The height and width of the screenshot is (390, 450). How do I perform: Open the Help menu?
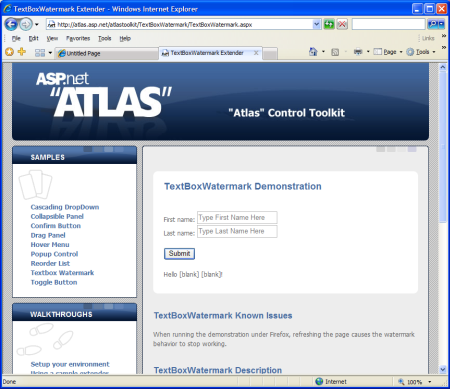(125, 38)
